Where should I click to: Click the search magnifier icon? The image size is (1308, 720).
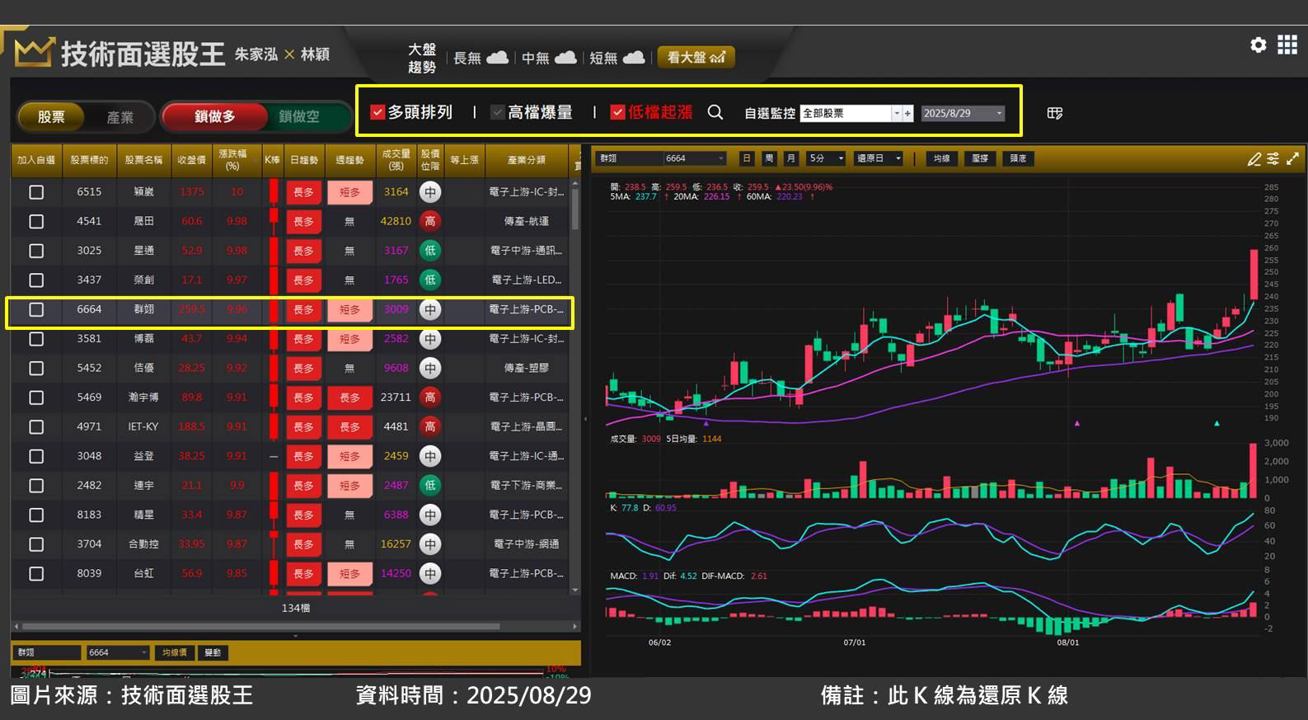pos(715,112)
